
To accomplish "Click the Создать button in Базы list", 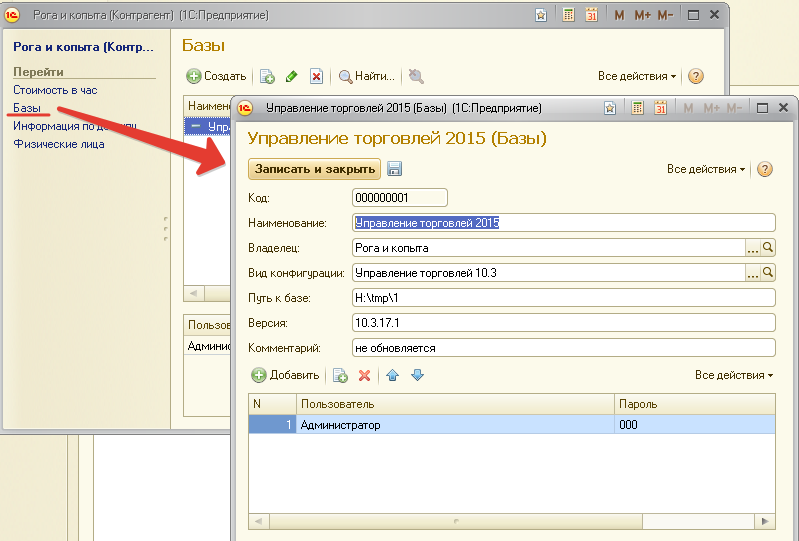I will [217, 76].
